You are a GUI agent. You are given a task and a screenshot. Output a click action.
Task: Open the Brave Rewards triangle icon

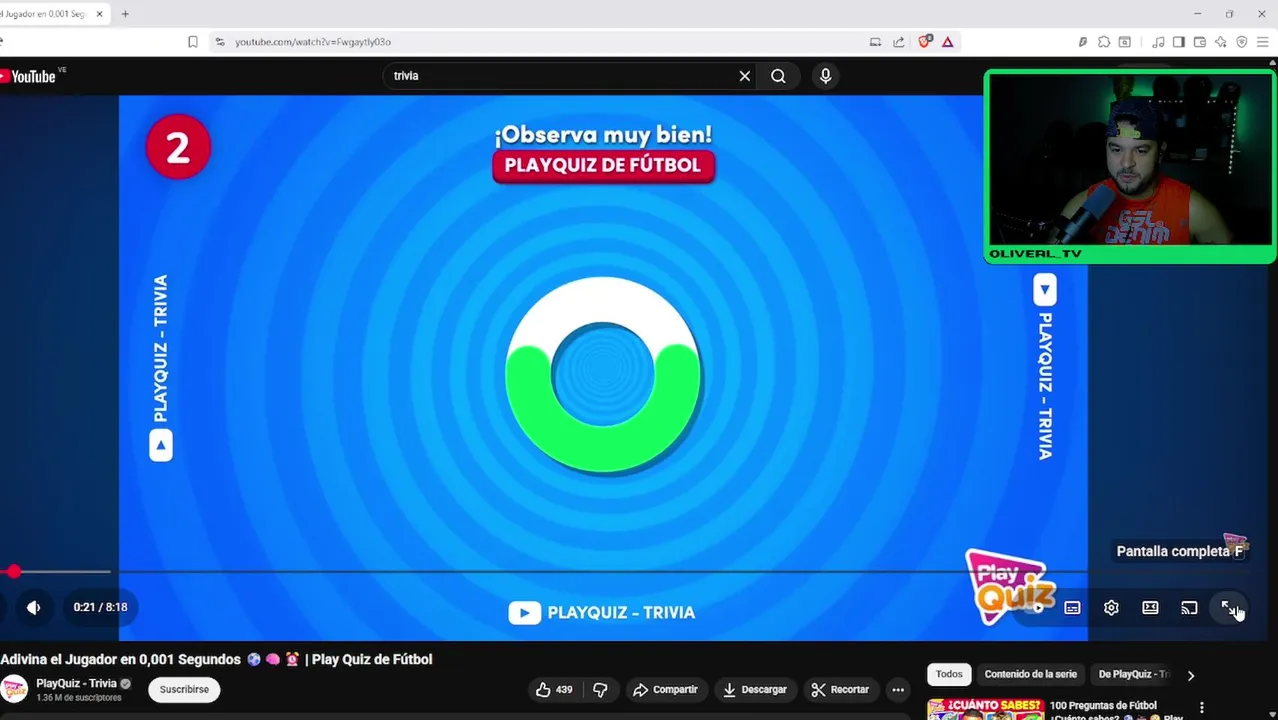point(947,42)
